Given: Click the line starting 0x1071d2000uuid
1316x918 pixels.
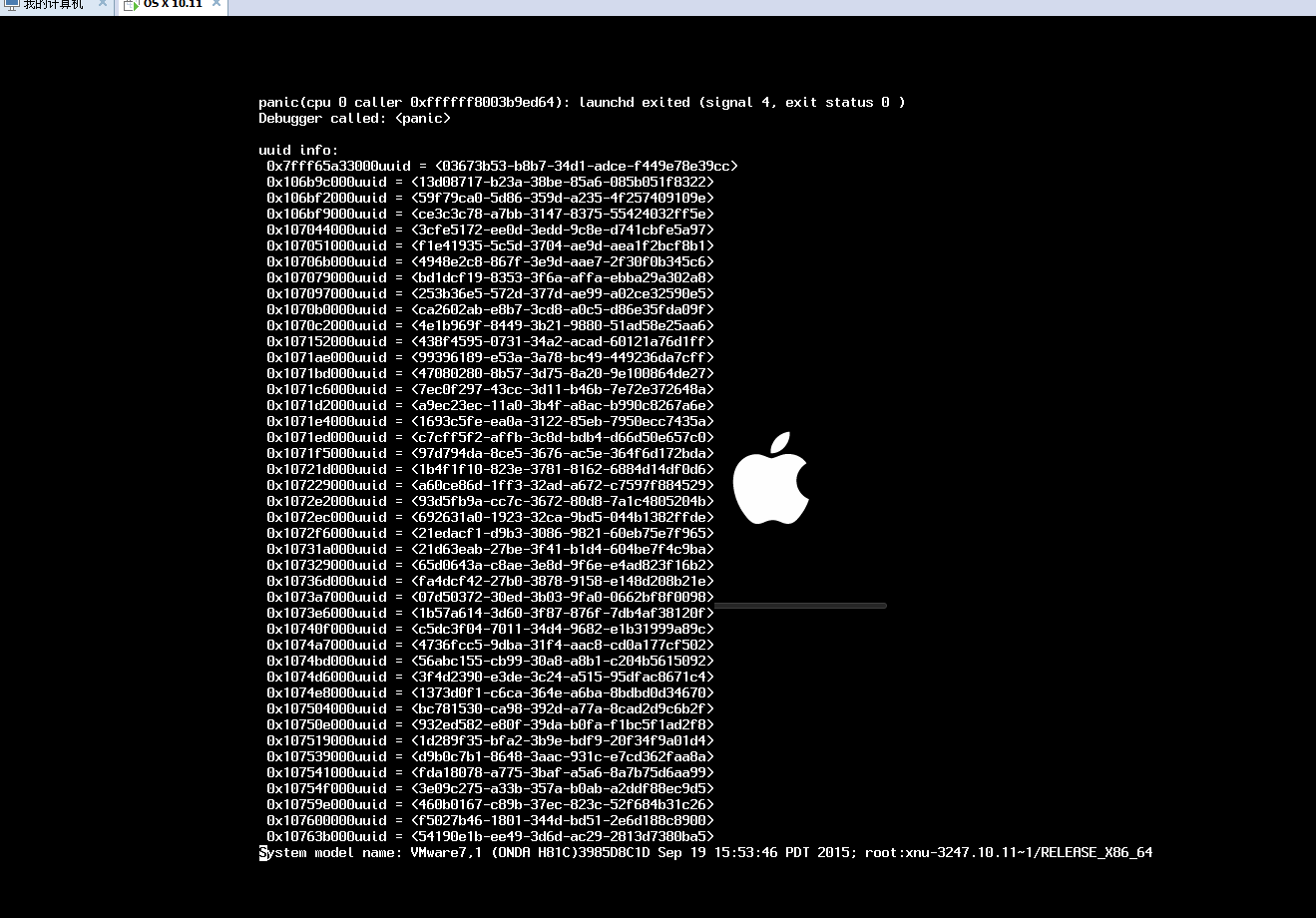Looking at the screenshot, I should (490, 405).
